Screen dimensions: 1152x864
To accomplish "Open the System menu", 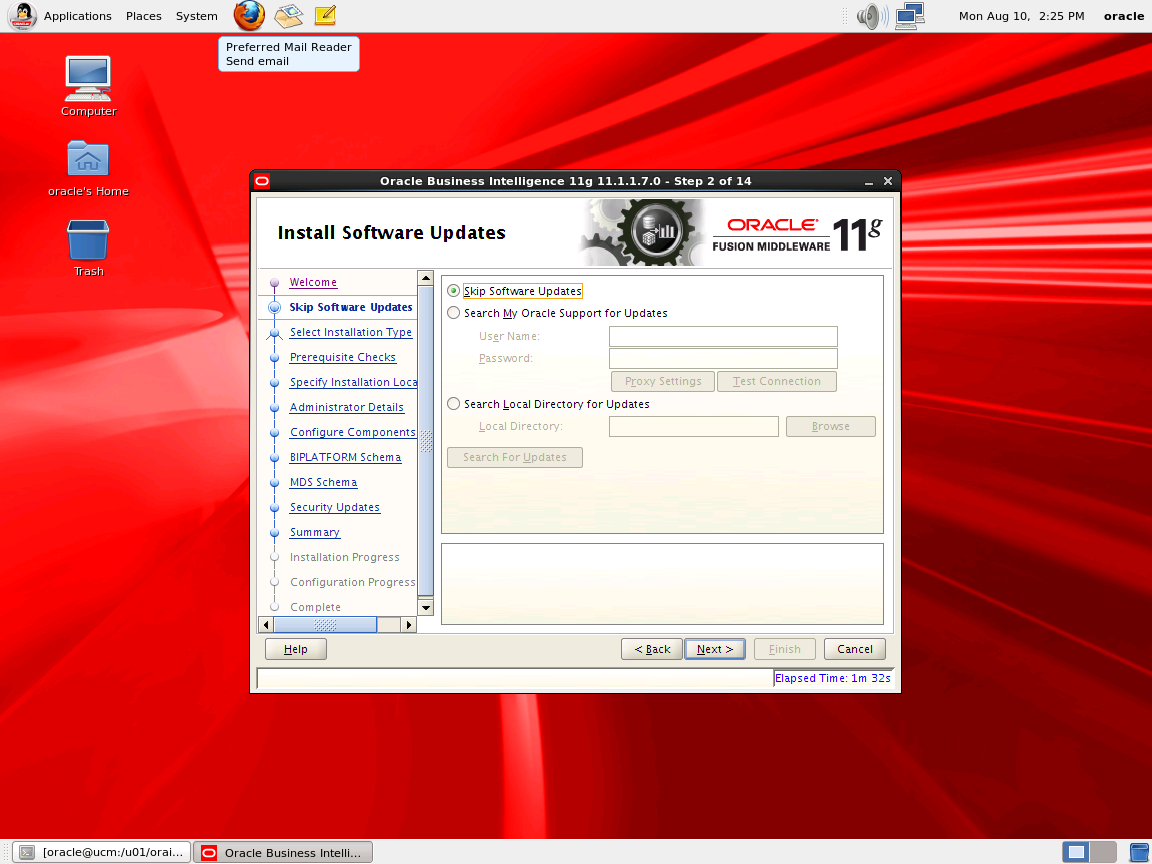I will point(196,15).
